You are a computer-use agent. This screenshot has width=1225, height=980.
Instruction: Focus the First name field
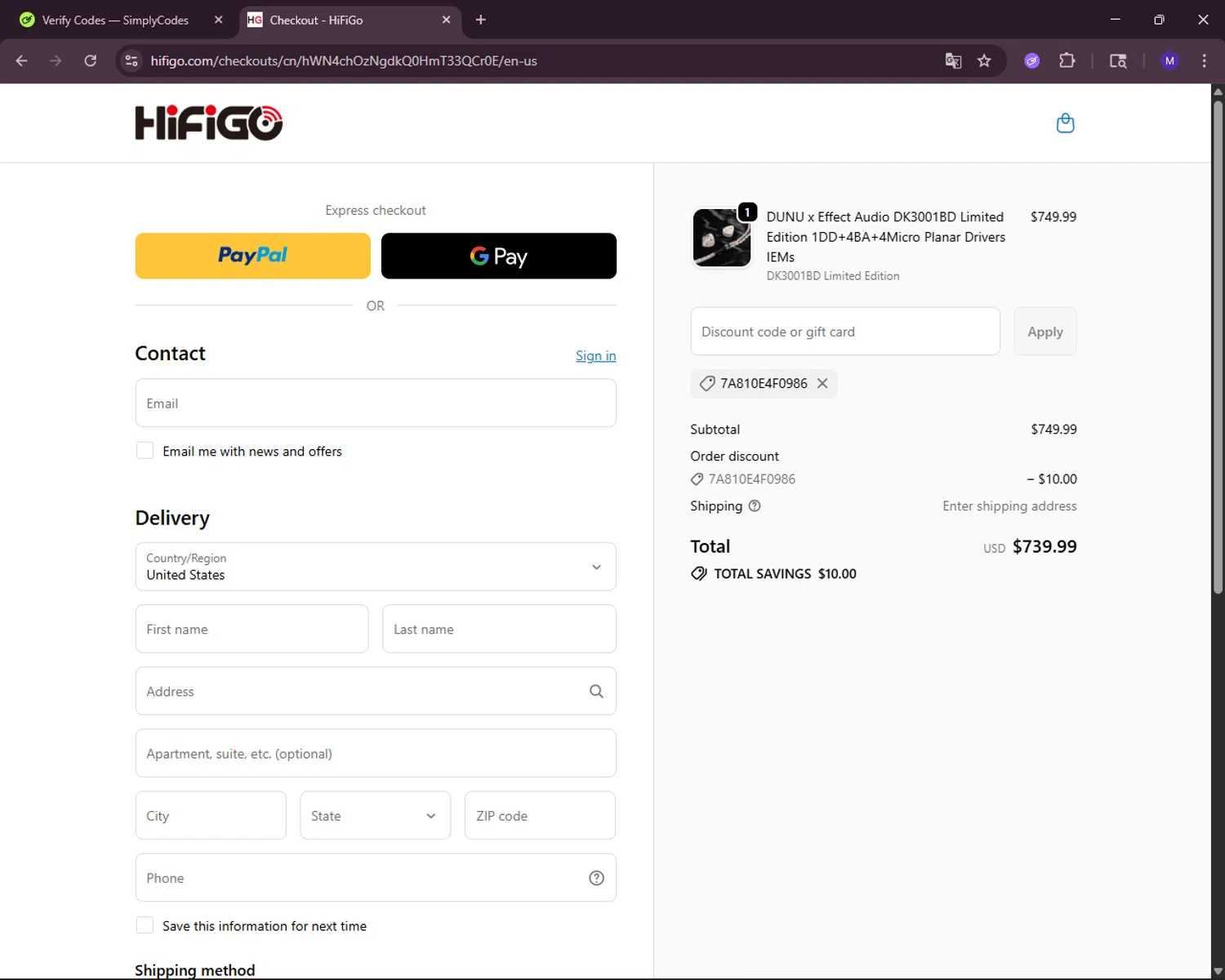[x=252, y=629]
